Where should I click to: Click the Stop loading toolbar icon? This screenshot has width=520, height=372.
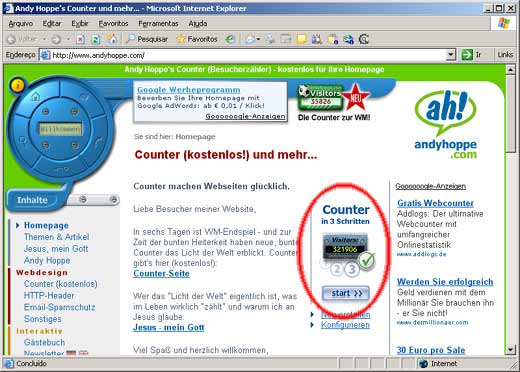(80, 39)
